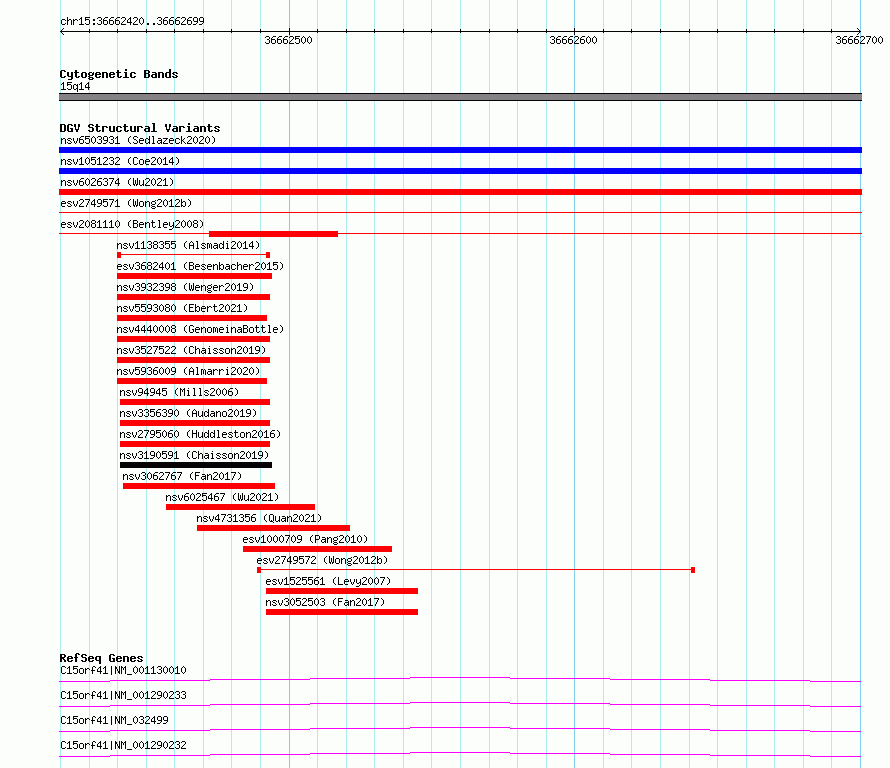Click the blue bar for nsv6503931

[x=460, y=150]
